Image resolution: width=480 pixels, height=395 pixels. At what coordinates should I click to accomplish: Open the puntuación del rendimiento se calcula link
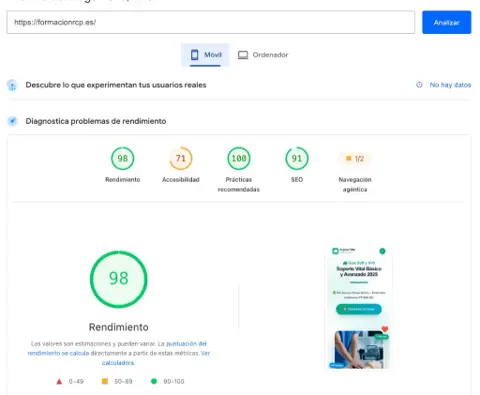point(117,348)
